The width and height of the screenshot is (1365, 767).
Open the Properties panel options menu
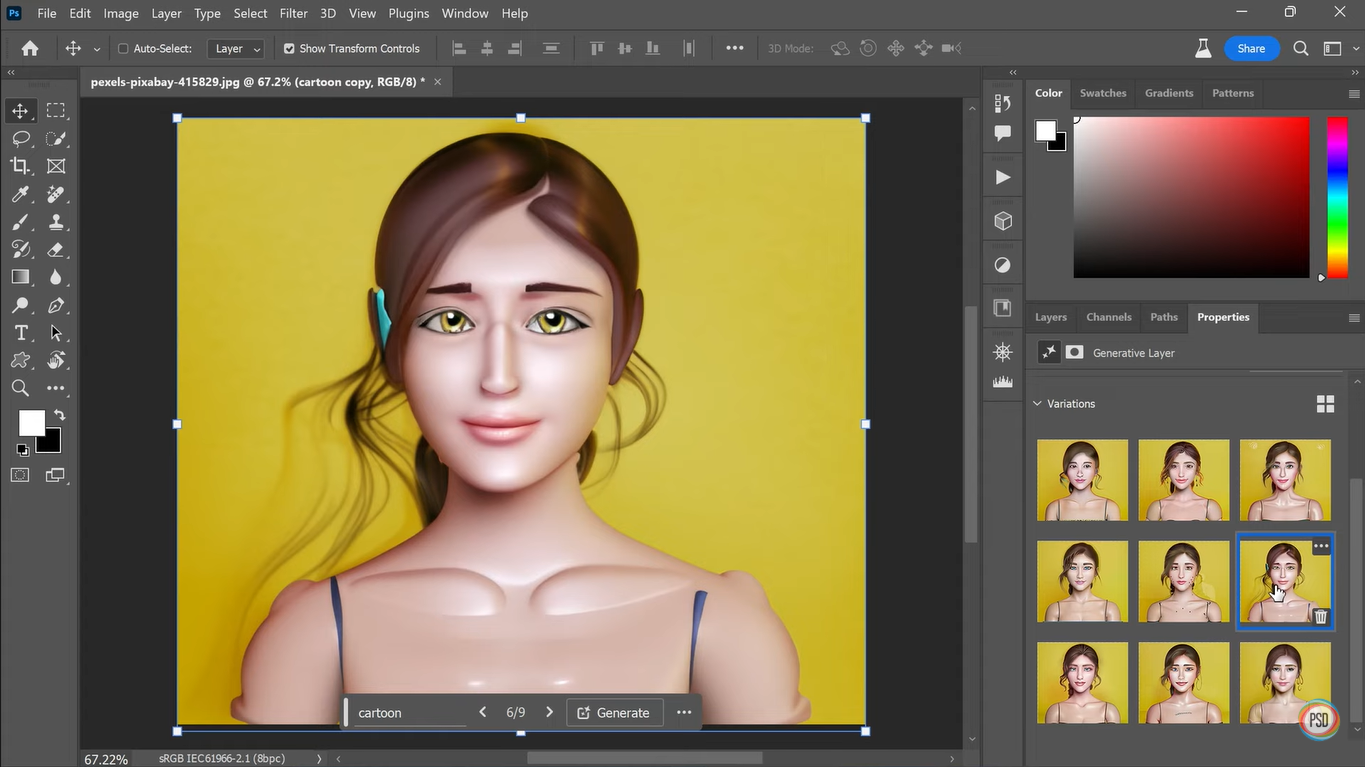pyautogui.click(x=1353, y=317)
